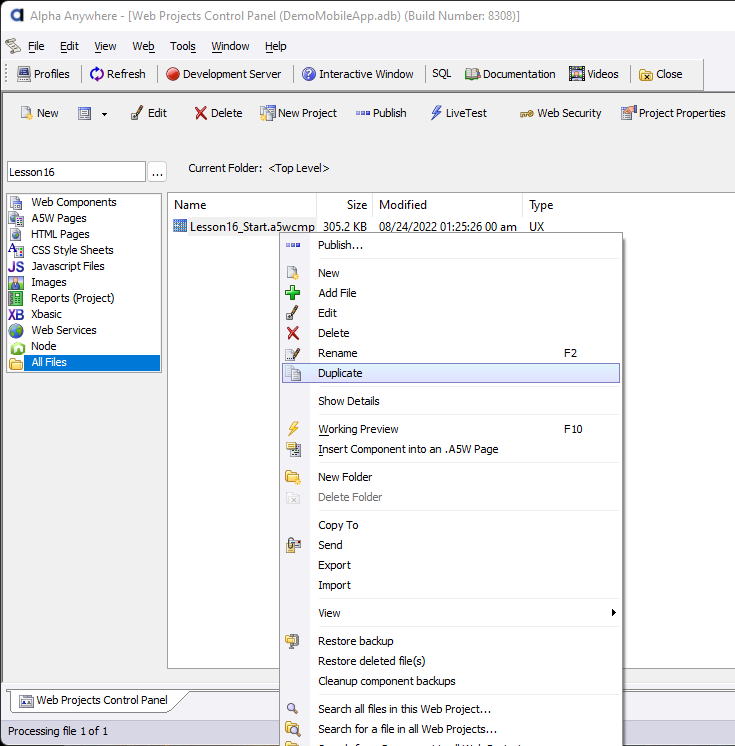Choose Working Preview in the context menu
735x746 pixels.
tap(451, 429)
